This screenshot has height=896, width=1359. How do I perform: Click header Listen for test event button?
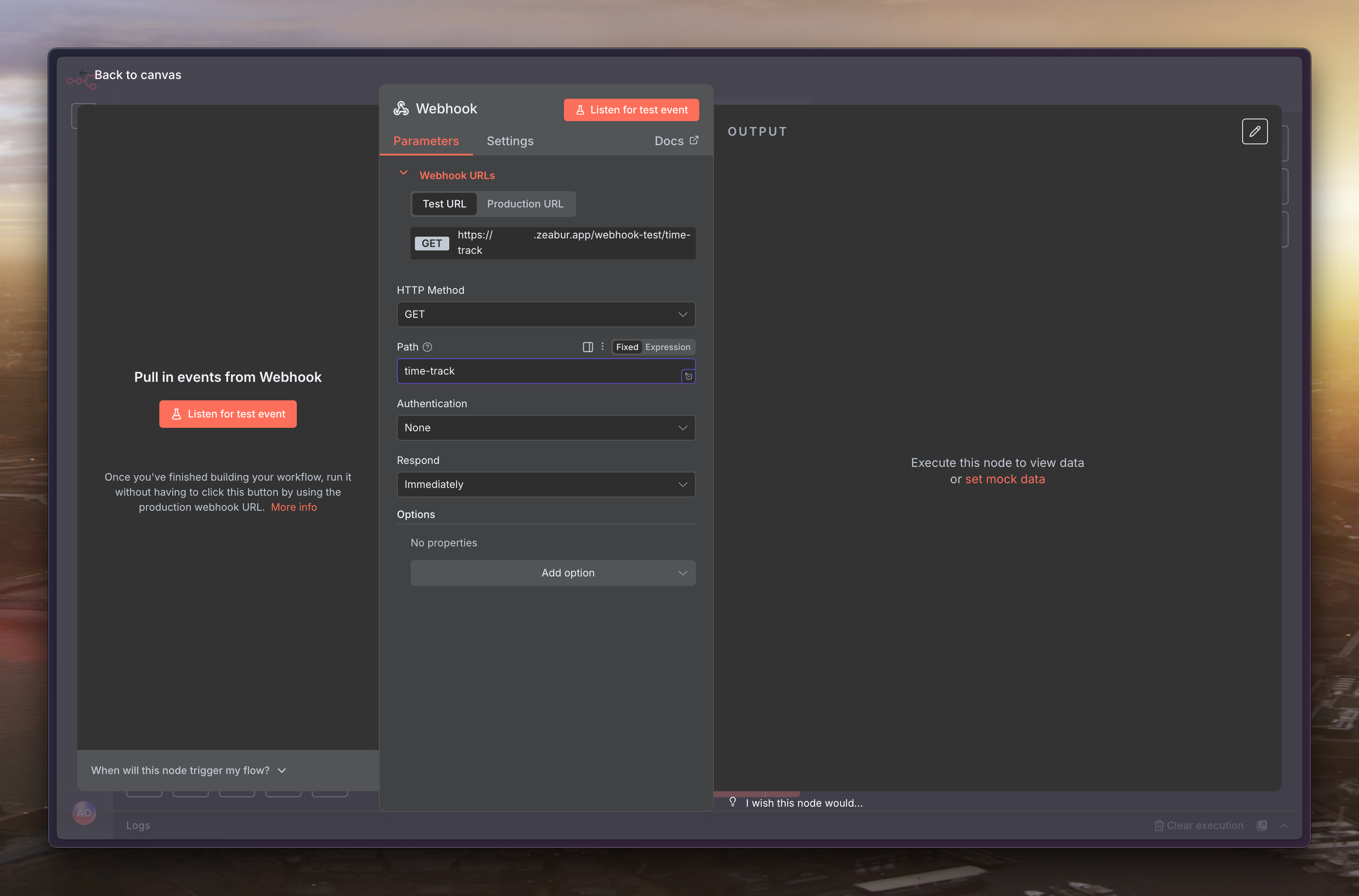pyautogui.click(x=631, y=110)
